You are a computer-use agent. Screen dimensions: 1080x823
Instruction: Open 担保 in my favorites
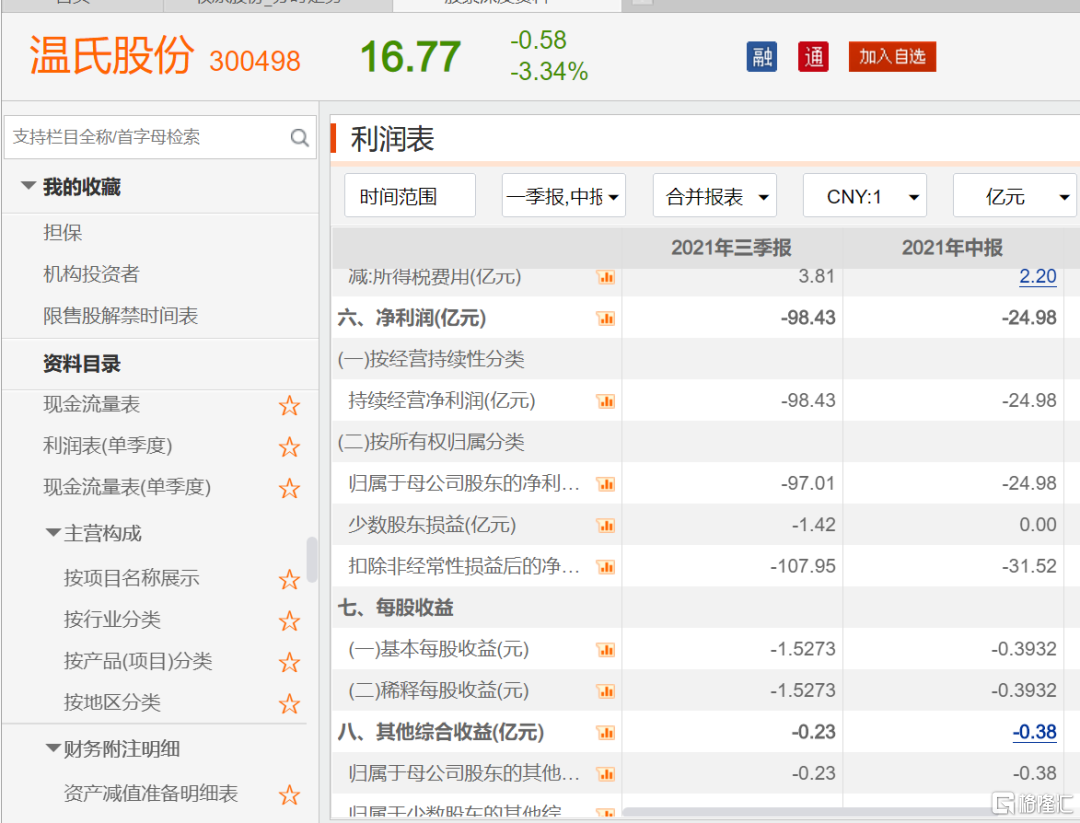63,232
